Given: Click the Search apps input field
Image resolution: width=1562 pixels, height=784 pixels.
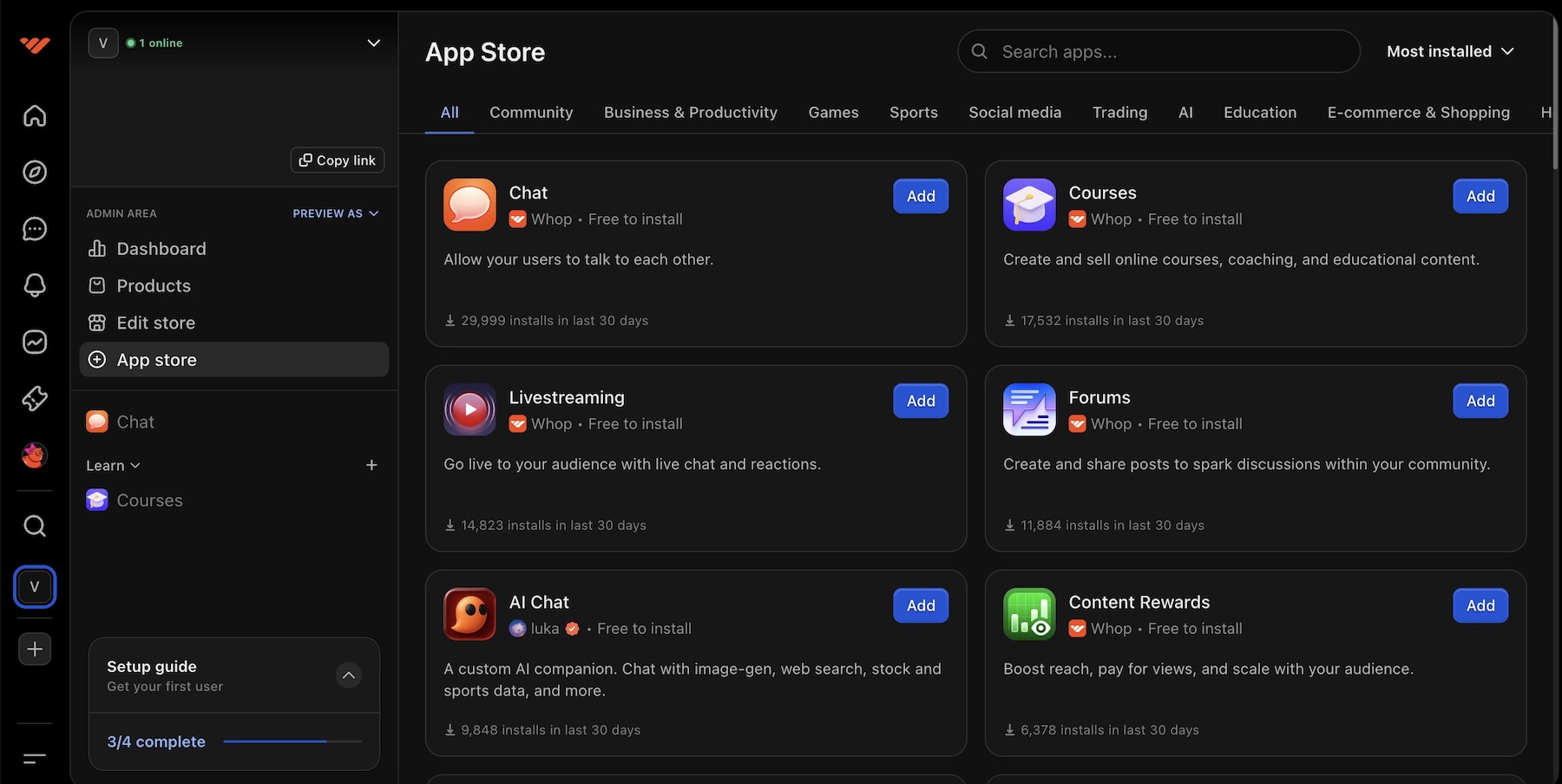Looking at the screenshot, I should [1158, 51].
